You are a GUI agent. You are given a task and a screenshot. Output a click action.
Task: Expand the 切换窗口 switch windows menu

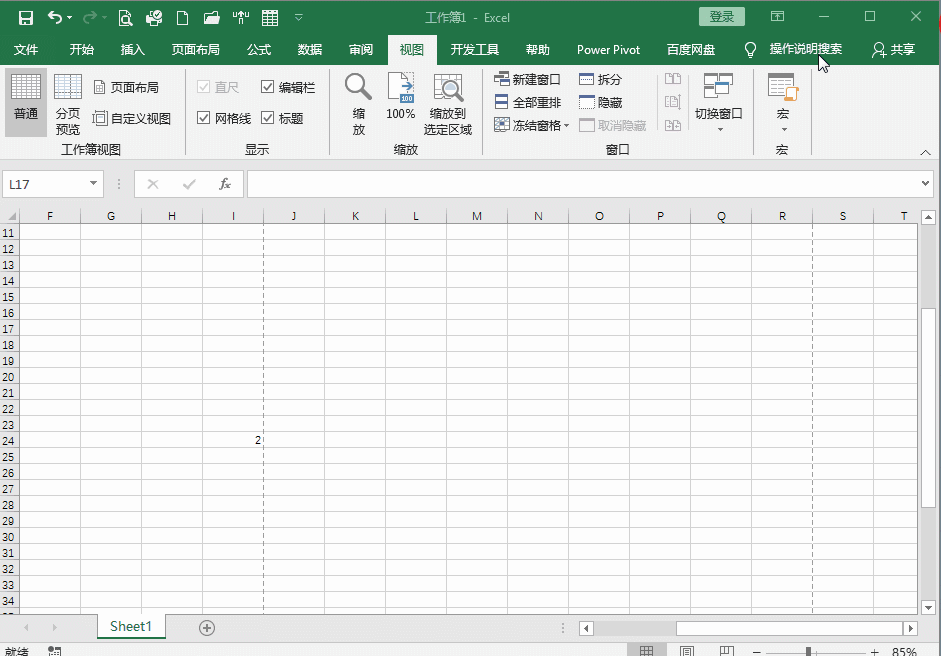click(x=718, y=103)
